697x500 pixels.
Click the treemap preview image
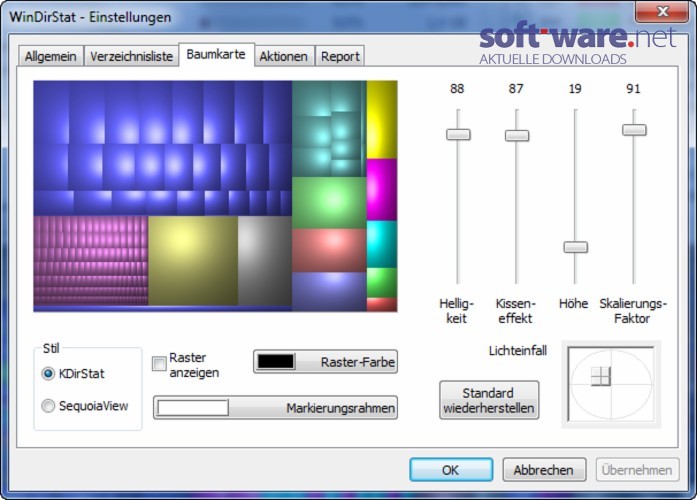(x=215, y=196)
